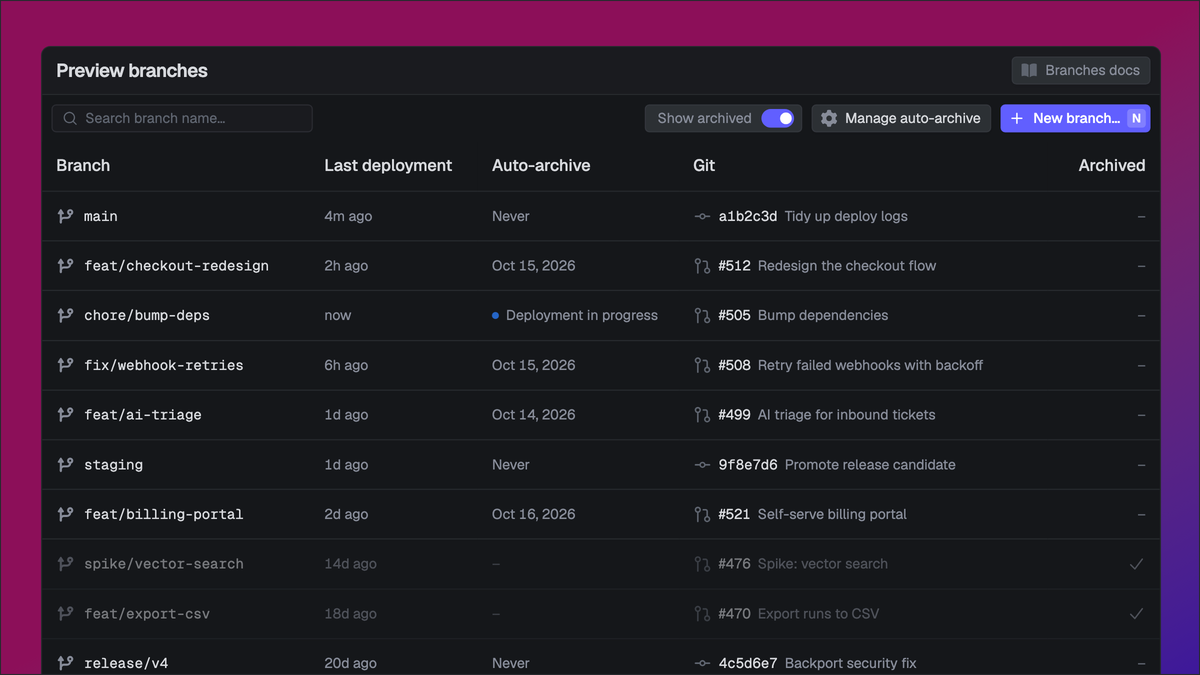The image size is (1200, 675).
Task: Click archived checkmark for spike/vector-search
Action: (1136, 564)
